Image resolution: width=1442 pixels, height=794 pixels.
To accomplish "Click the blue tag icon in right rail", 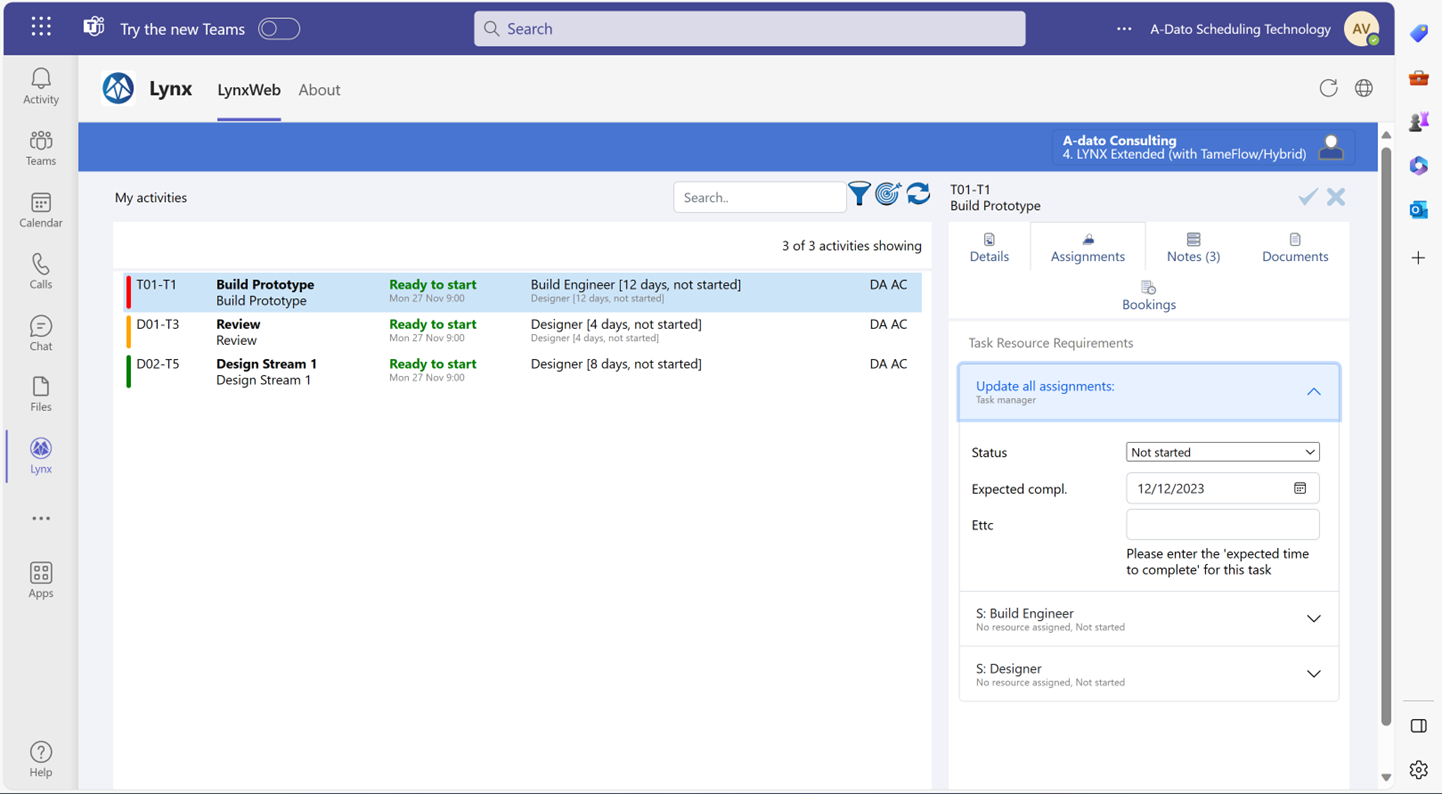I will pos(1418,34).
